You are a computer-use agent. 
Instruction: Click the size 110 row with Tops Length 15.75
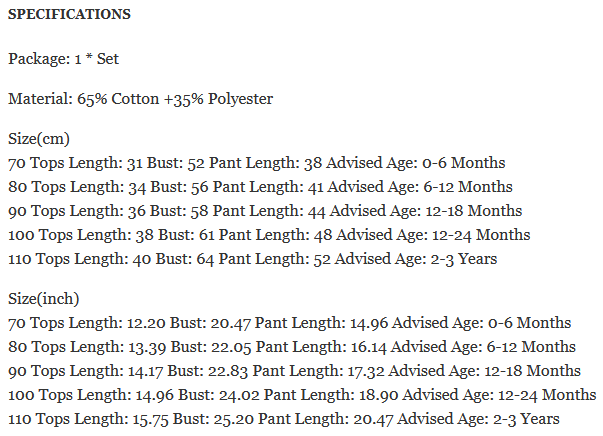(283, 419)
